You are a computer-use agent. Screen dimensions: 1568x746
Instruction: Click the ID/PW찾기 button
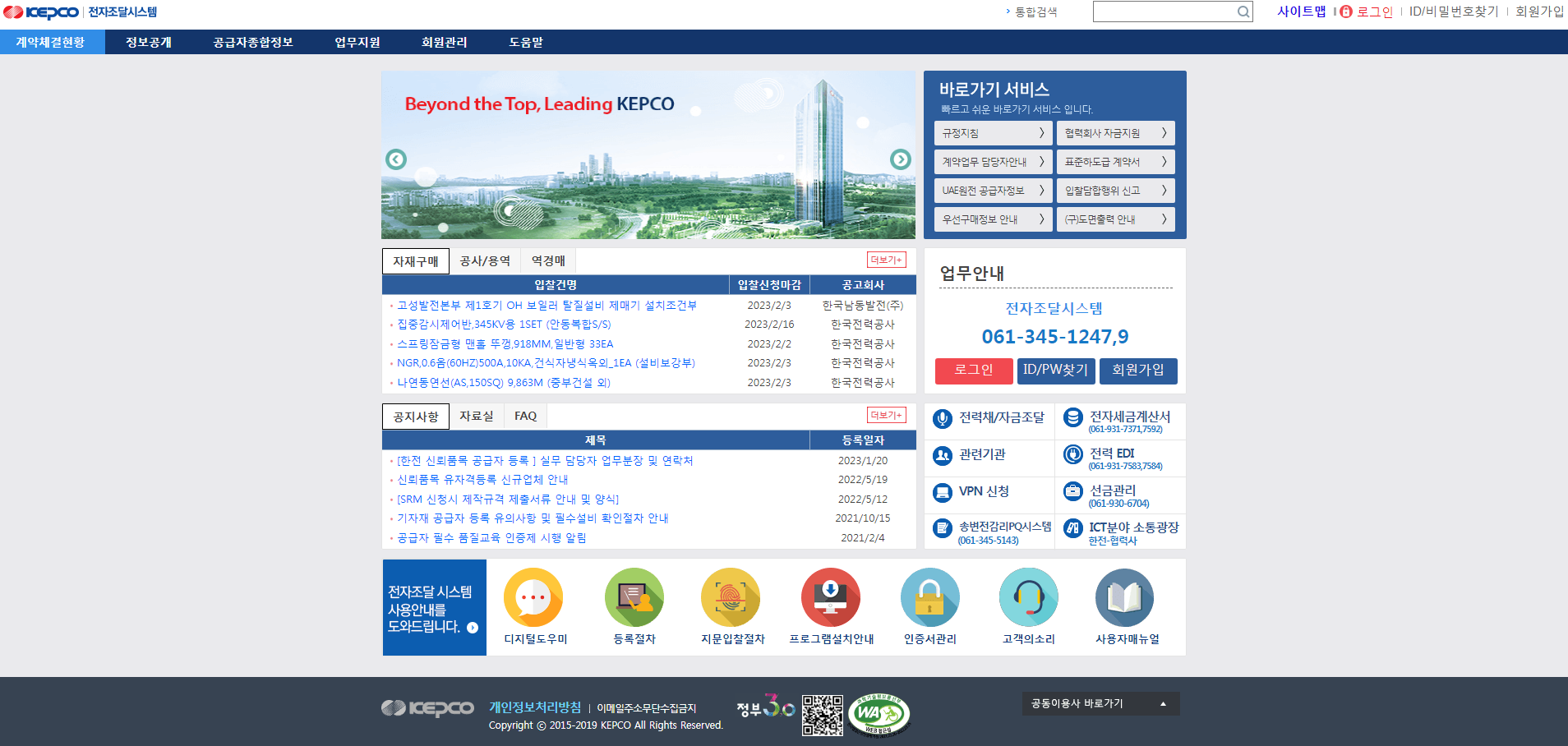1056,371
